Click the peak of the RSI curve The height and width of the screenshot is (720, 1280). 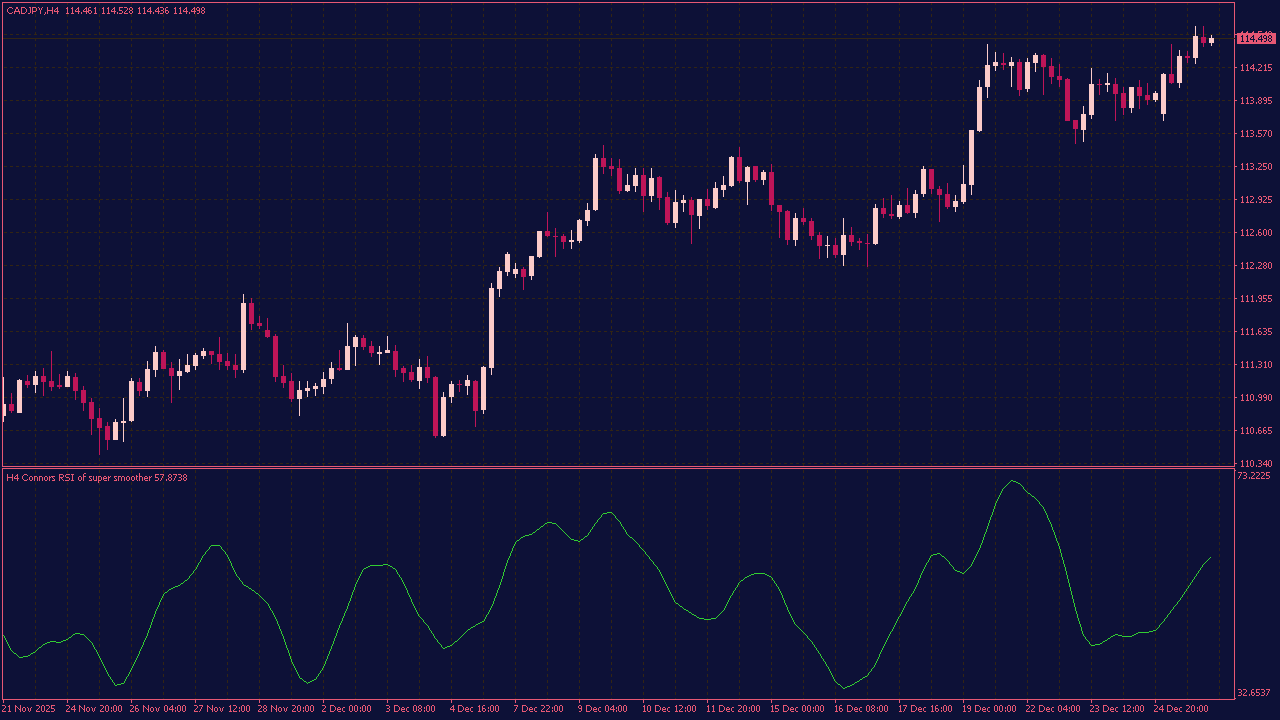click(x=1010, y=482)
